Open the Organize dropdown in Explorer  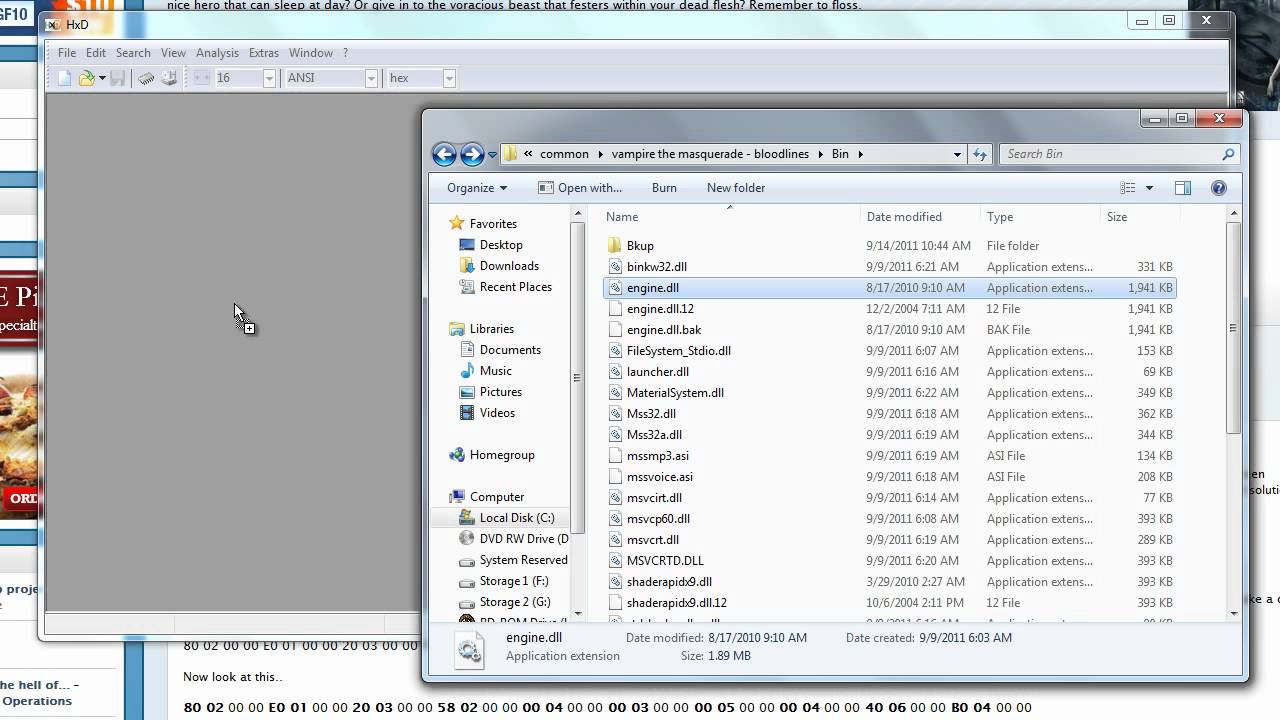pos(477,188)
